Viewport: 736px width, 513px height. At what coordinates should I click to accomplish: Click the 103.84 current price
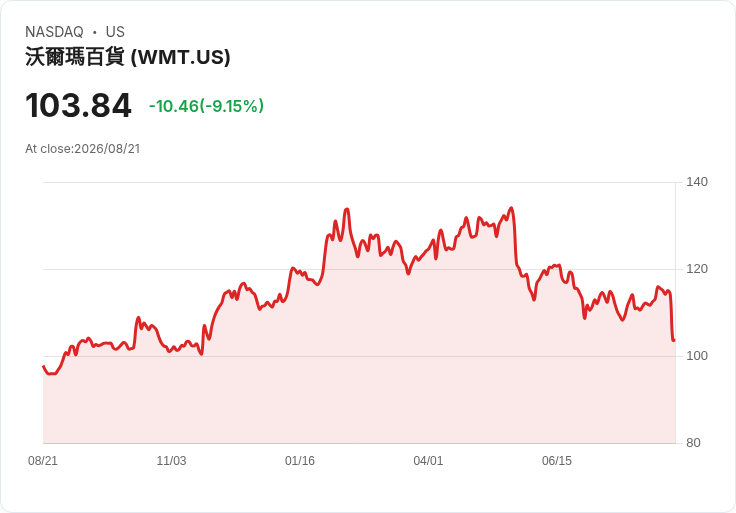click(x=78, y=105)
